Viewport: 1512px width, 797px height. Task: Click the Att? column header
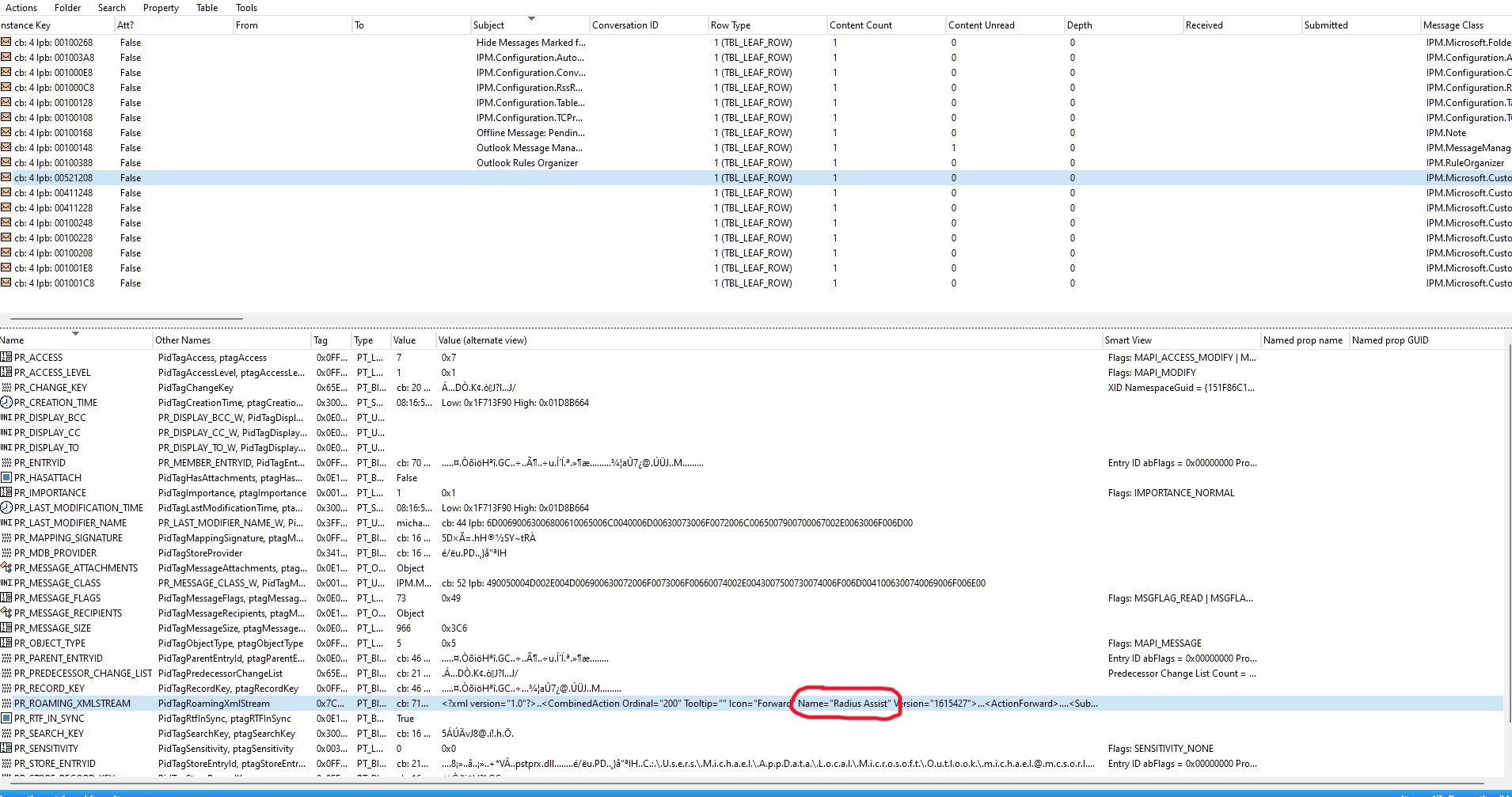point(125,25)
